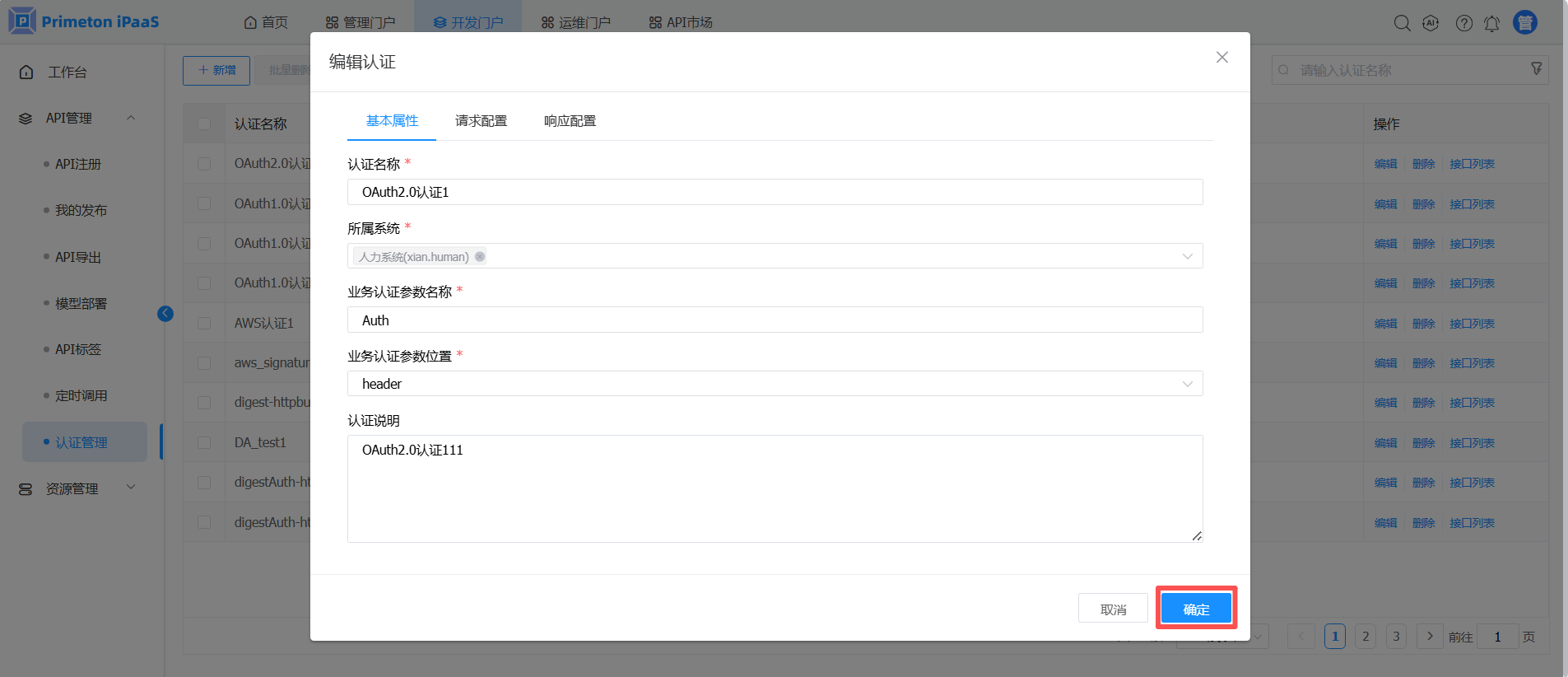Click the user avatar icon
Viewport: 1568px width, 677px height.
pos(1525,22)
